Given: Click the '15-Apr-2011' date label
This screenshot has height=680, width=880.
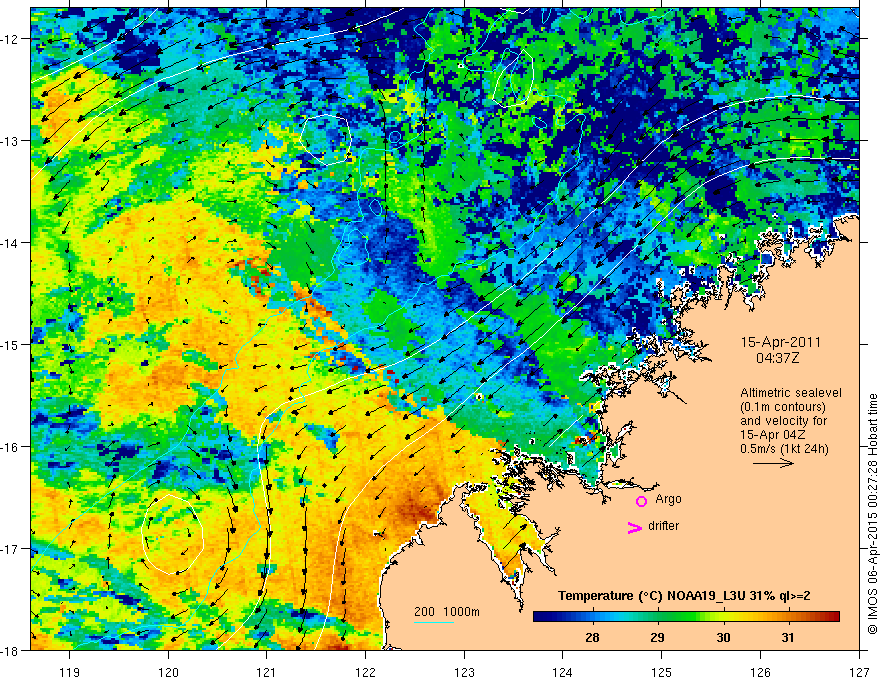Looking at the screenshot, I should coord(781,342).
